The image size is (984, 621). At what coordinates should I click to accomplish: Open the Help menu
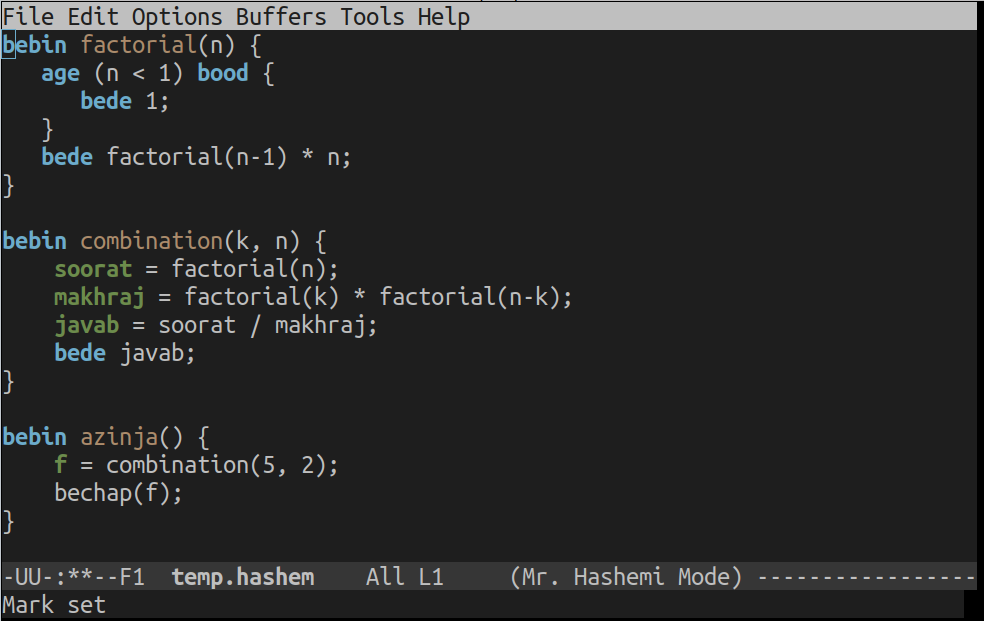(443, 16)
